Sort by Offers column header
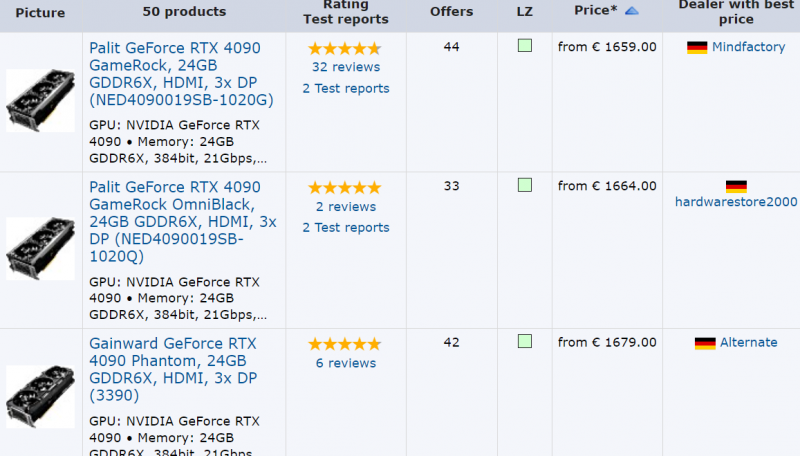Image resolution: width=800 pixels, height=456 pixels. [x=451, y=12]
